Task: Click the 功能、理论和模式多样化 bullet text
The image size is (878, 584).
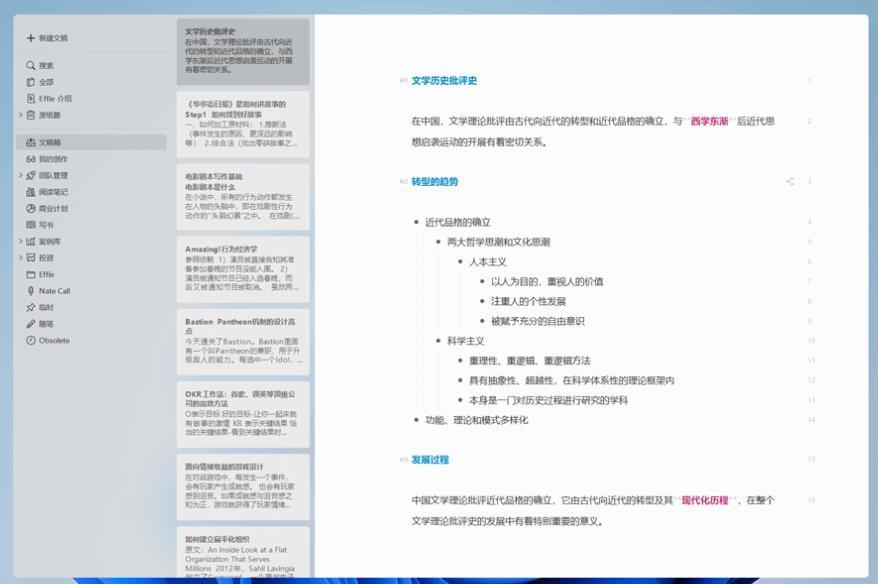Action: click(x=477, y=420)
